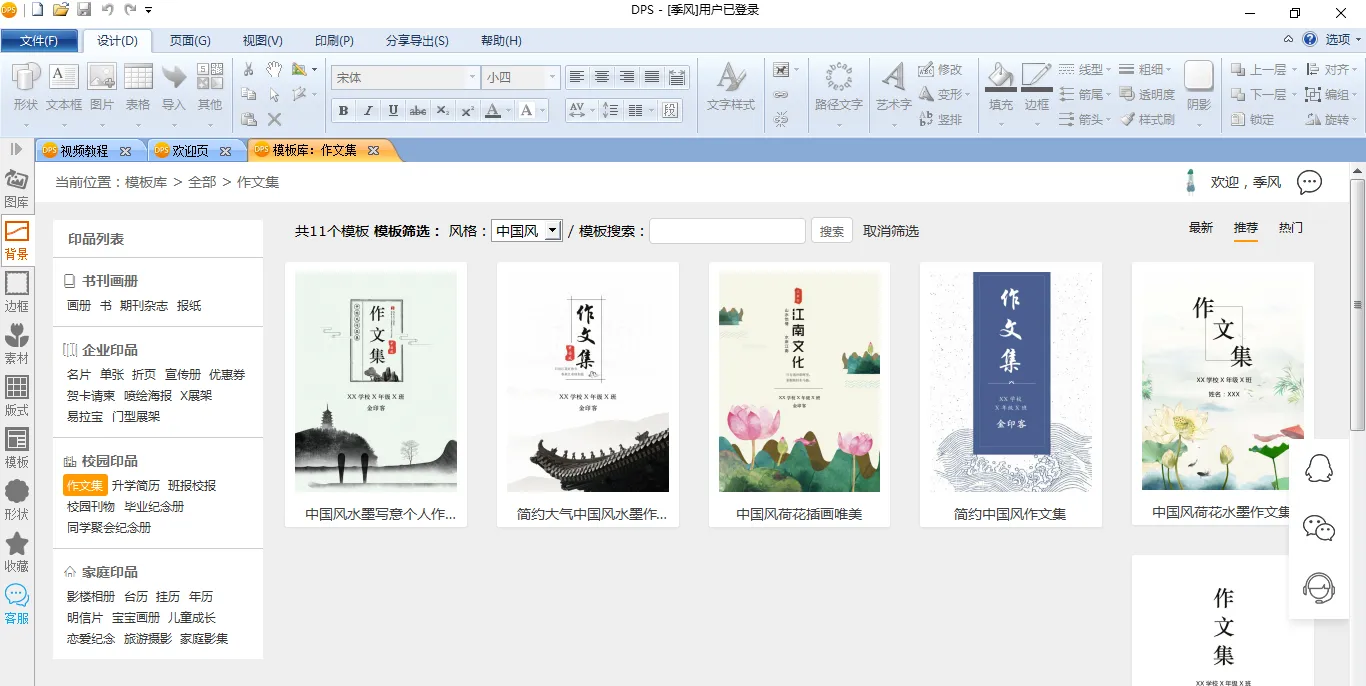Screen dimensions: 1366x686
Task: Expand the 小四 font size dropdown
Action: (551, 77)
